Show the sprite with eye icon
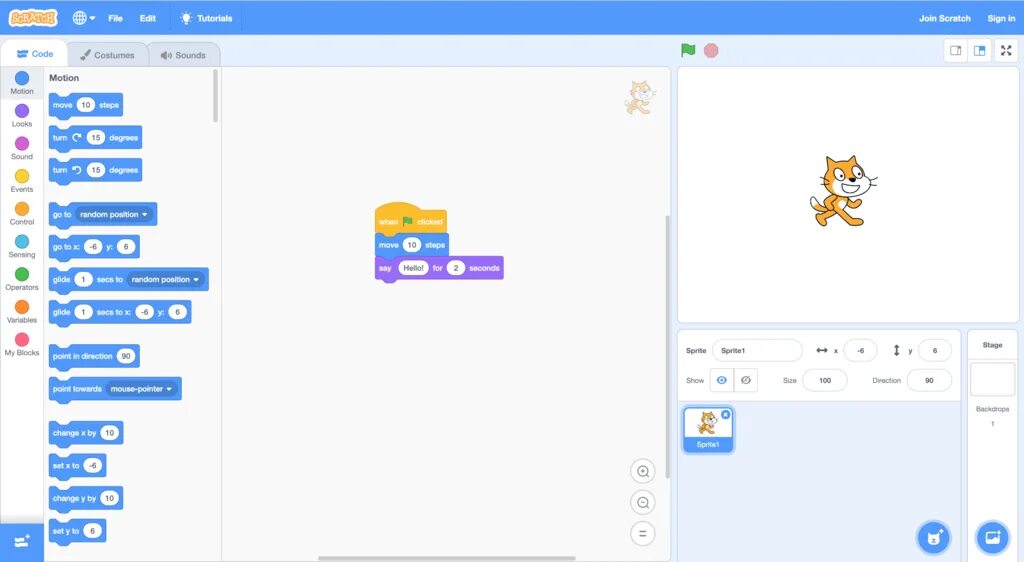1024x562 pixels. click(x=722, y=380)
